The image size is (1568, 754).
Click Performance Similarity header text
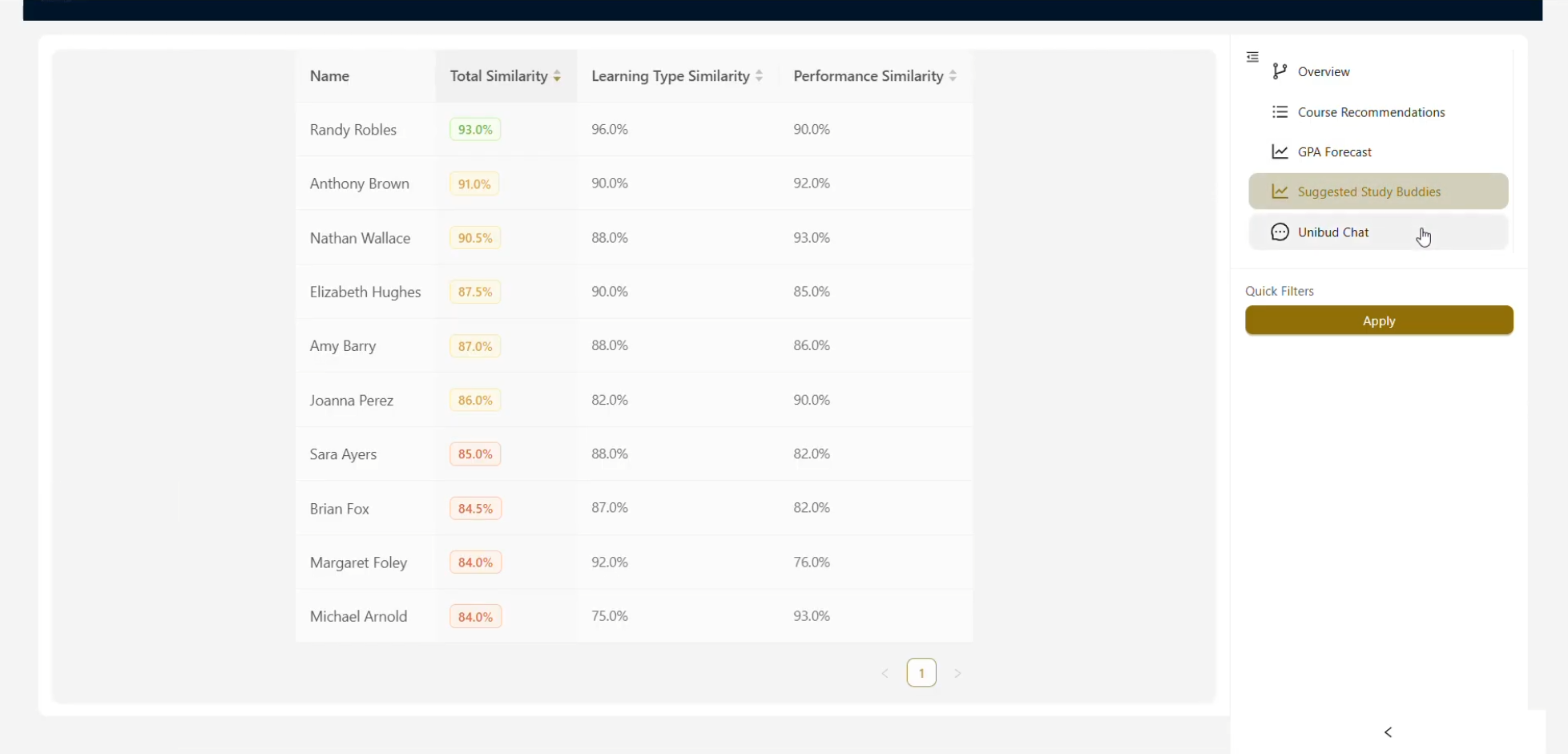[869, 76]
